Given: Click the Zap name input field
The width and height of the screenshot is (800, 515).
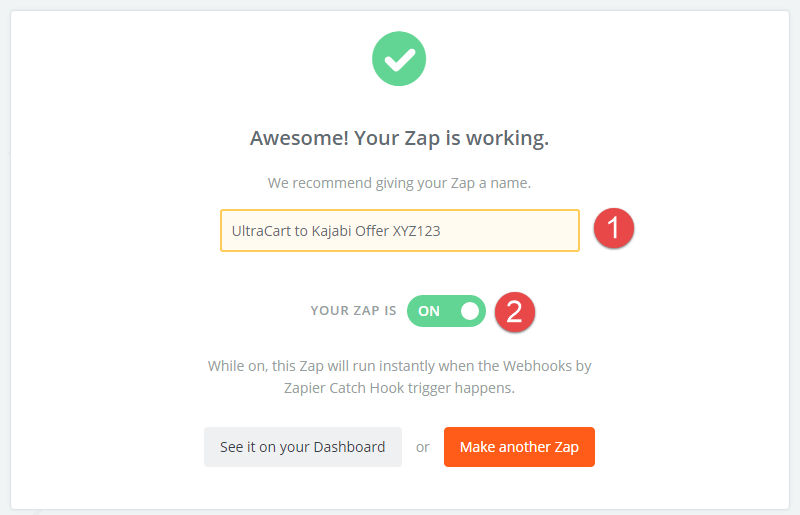Looking at the screenshot, I should coord(400,231).
